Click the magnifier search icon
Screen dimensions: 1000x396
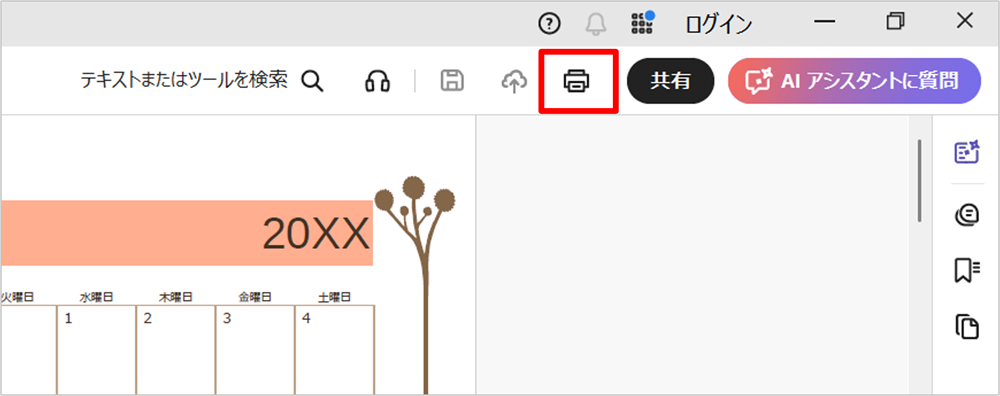(x=312, y=81)
